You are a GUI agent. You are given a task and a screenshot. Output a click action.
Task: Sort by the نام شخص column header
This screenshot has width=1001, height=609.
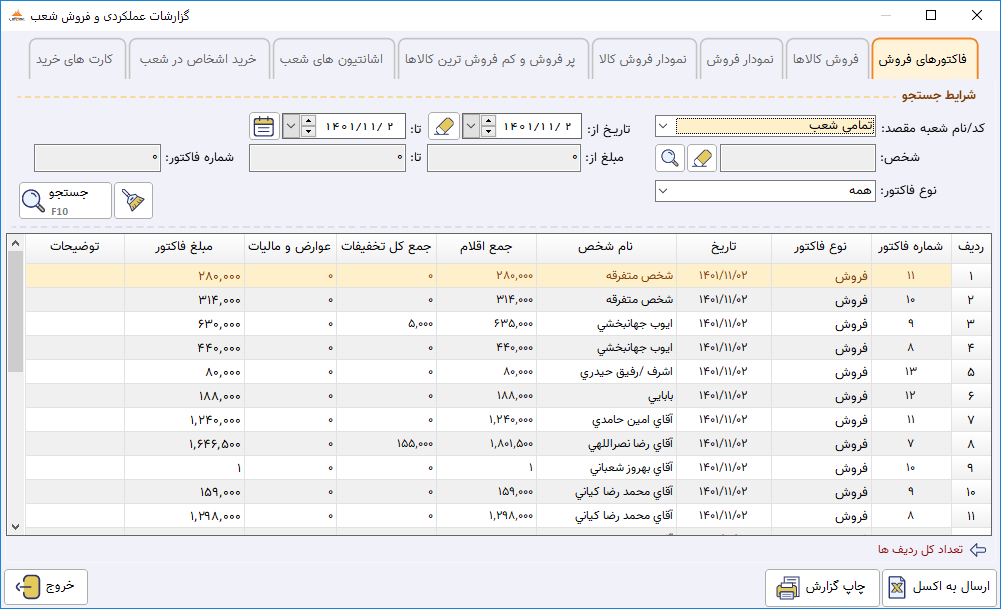coord(606,246)
